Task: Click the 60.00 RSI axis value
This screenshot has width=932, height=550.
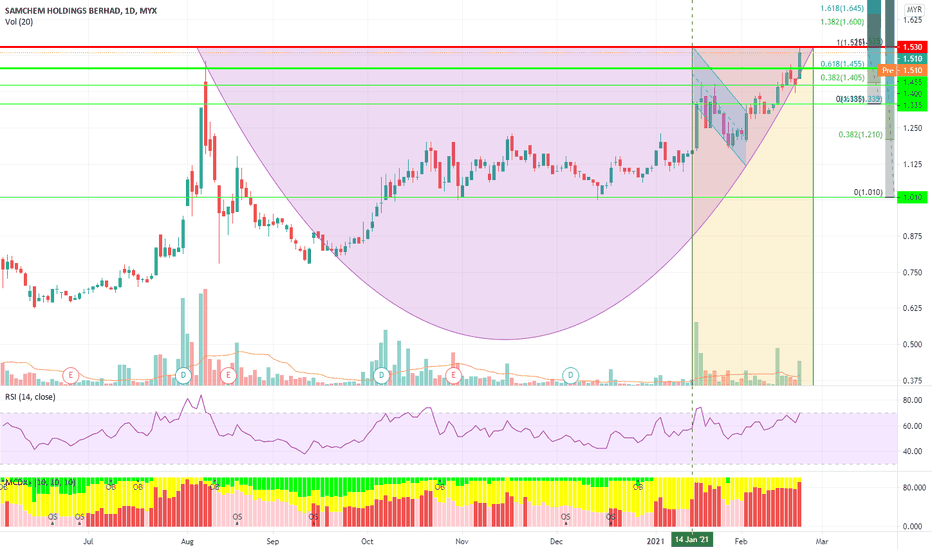Action: (912, 426)
